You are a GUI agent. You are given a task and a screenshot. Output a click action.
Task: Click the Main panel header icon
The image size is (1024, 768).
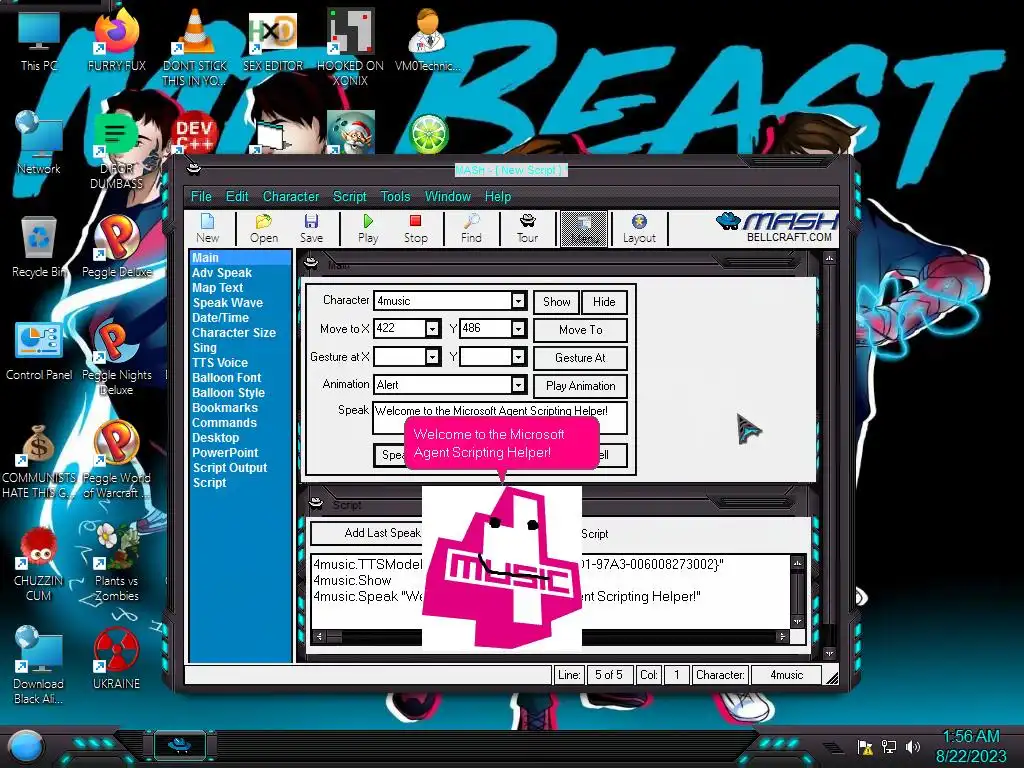click(x=312, y=263)
